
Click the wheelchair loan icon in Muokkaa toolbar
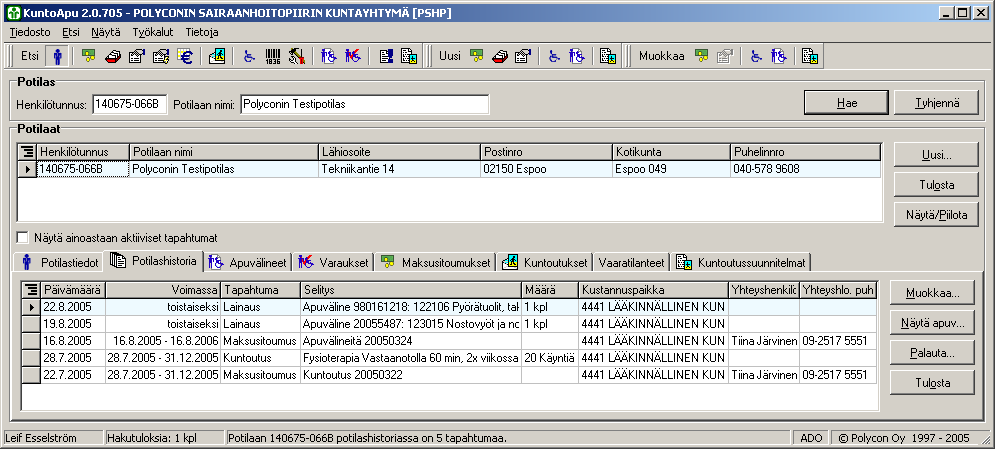point(779,56)
